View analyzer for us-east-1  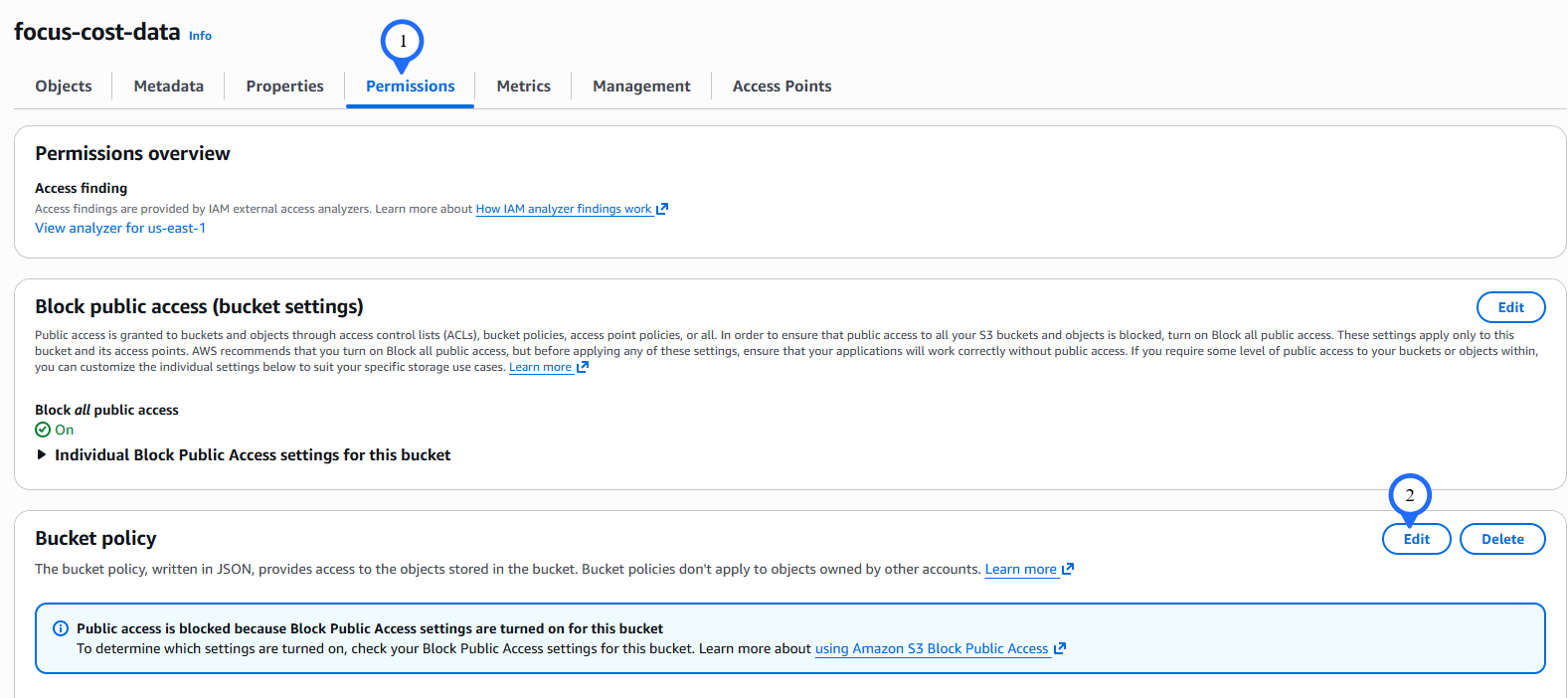click(120, 228)
